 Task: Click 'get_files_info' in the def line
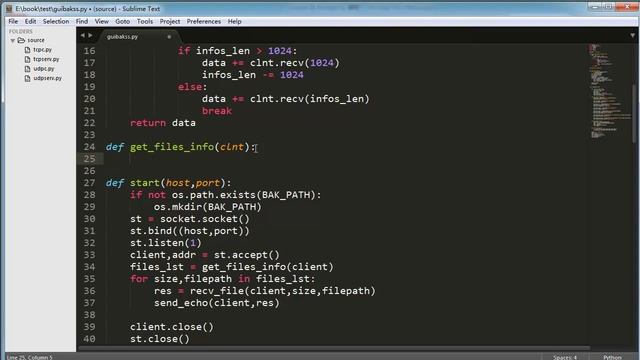tap(172, 147)
